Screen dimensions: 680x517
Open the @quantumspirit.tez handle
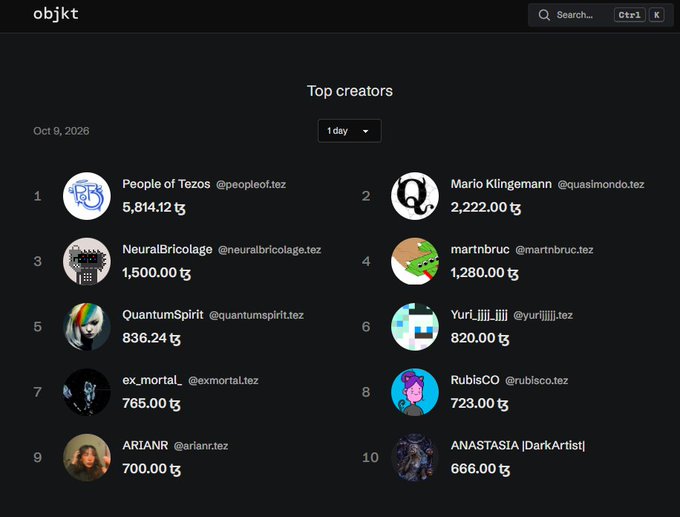click(256, 315)
